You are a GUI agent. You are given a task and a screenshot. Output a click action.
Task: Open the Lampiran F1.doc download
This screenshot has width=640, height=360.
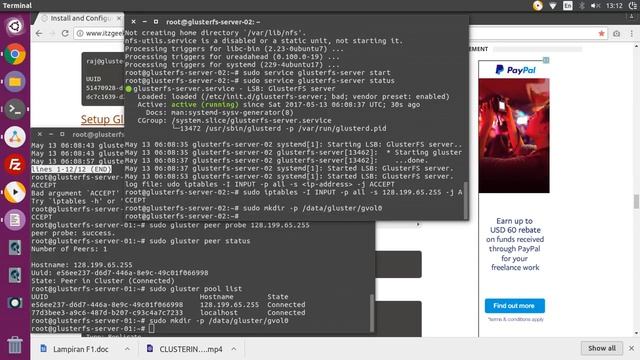(x=80, y=349)
